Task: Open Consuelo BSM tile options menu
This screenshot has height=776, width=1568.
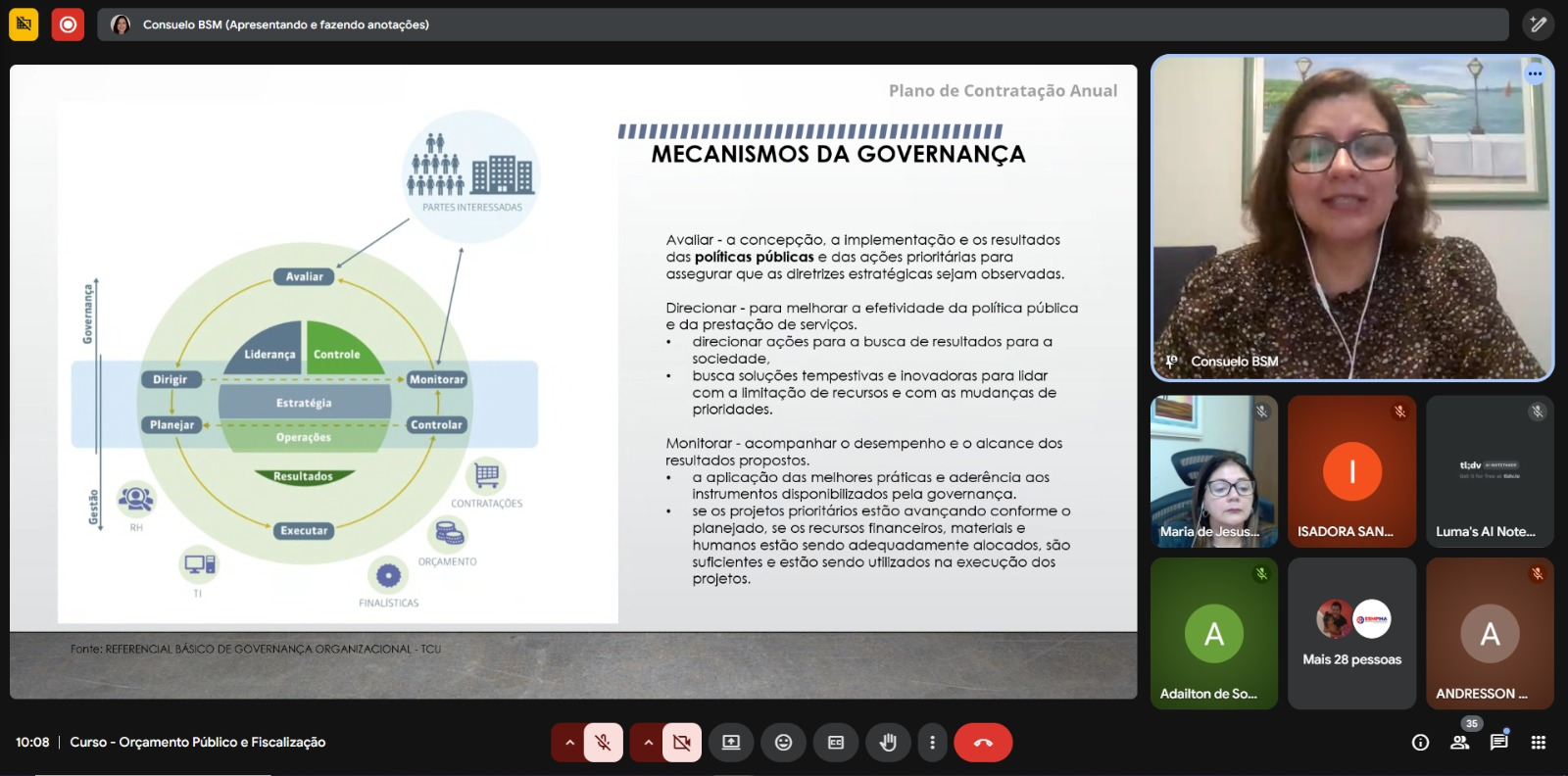Action: point(1534,73)
